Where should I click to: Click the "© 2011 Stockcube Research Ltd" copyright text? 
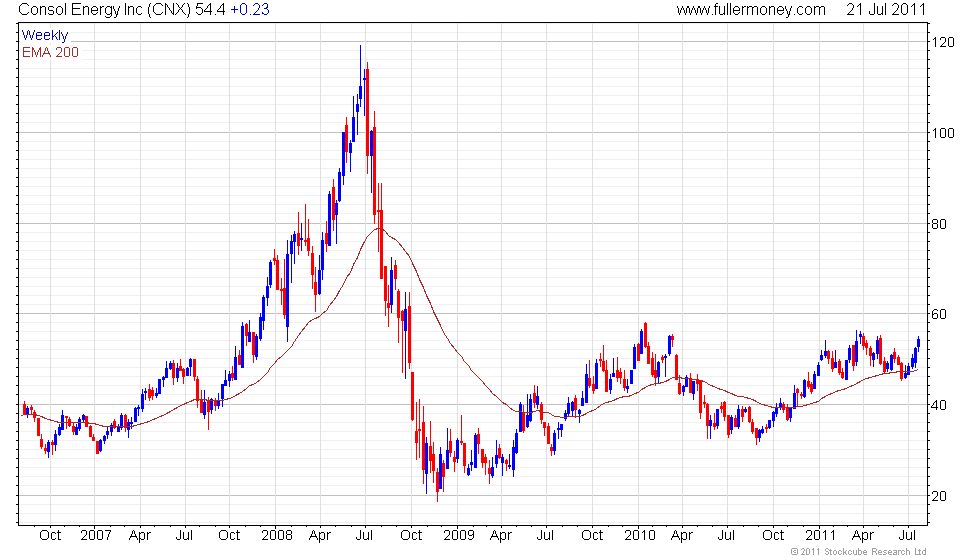858,552
